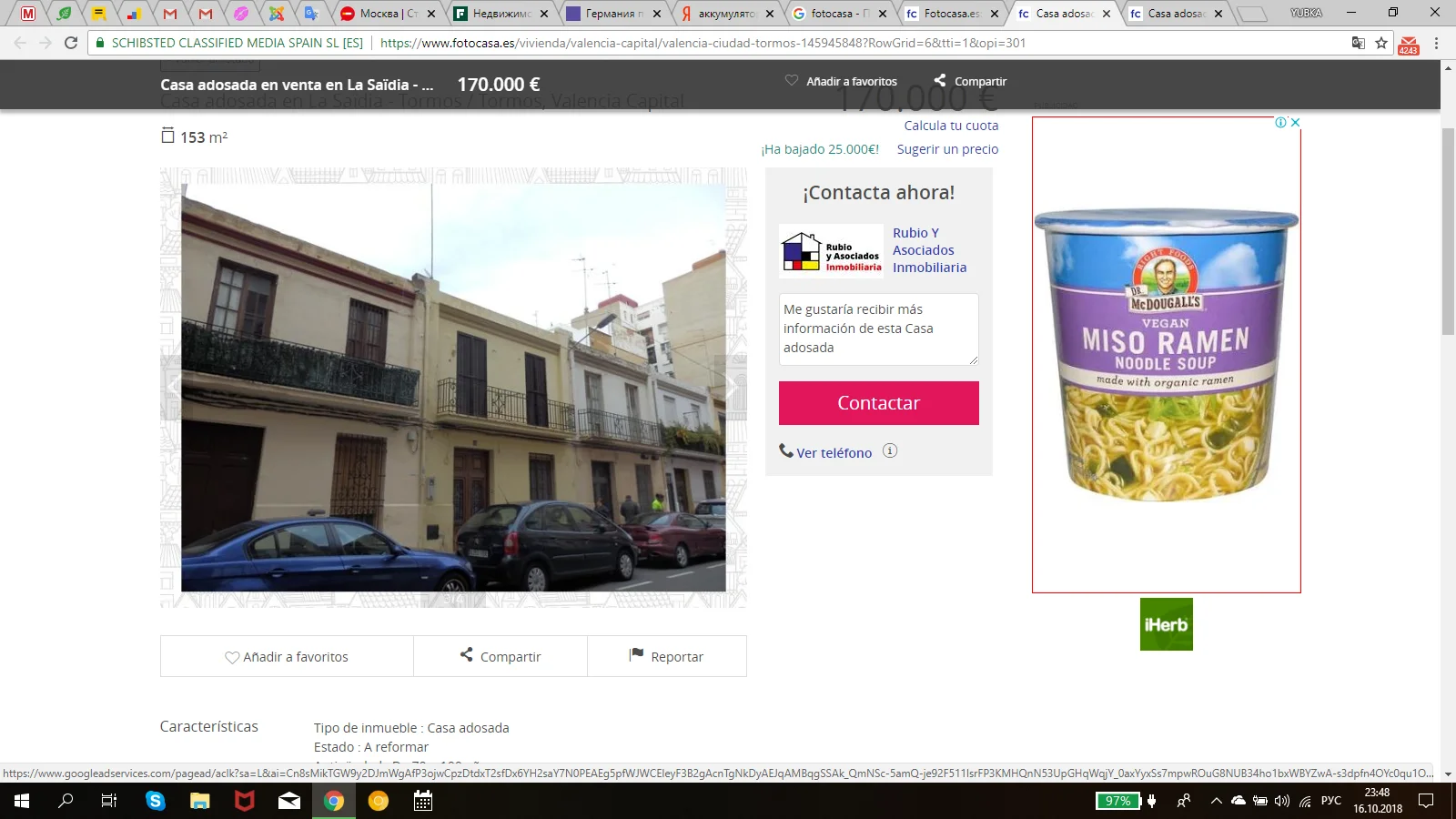Click the contact message text area
This screenshot has width=1456, height=819.
(x=879, y=329)
